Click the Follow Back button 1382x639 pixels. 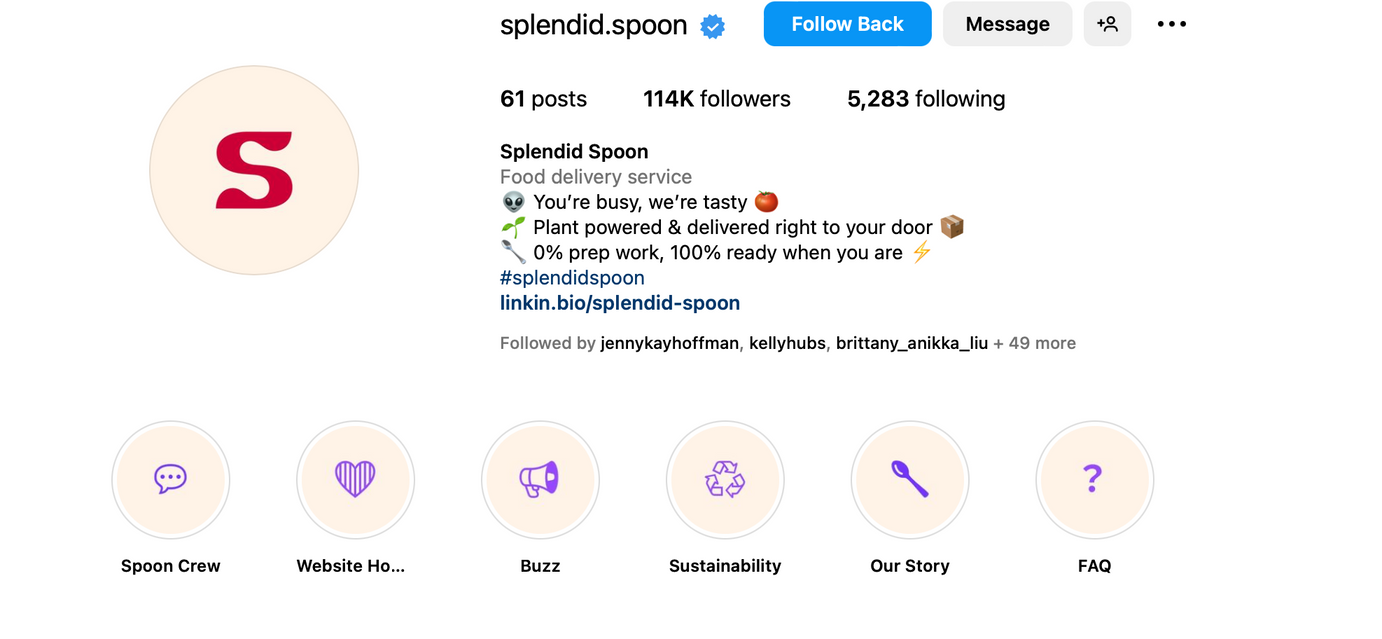[847, 24]
